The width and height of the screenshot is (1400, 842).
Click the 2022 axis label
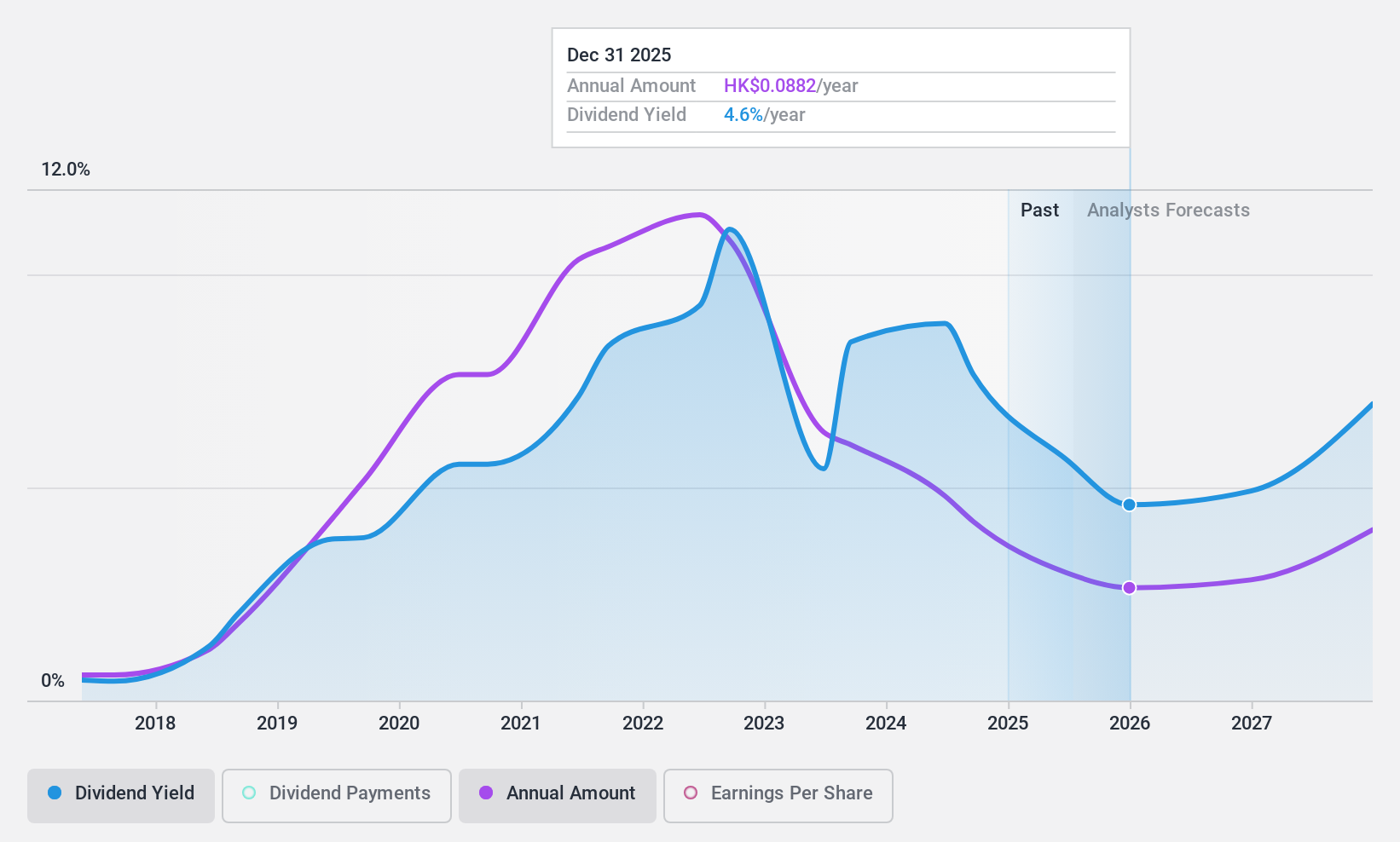tap(643, 724)
